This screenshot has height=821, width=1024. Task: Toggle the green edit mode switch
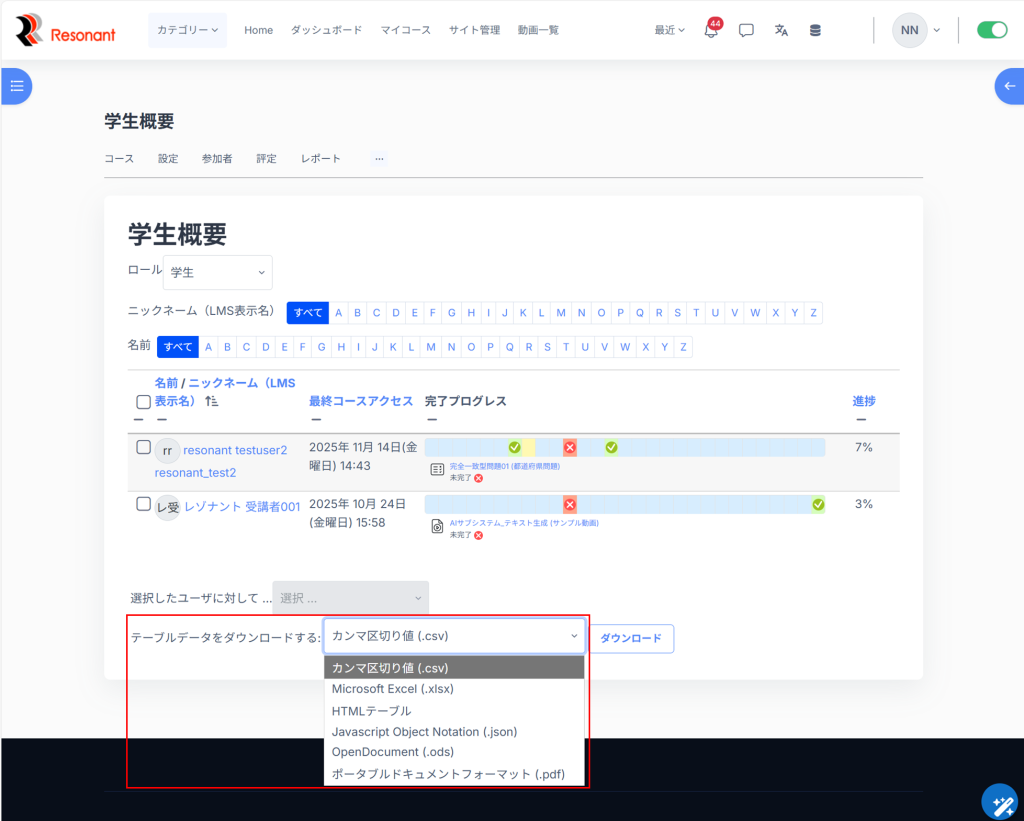(992, 30)
